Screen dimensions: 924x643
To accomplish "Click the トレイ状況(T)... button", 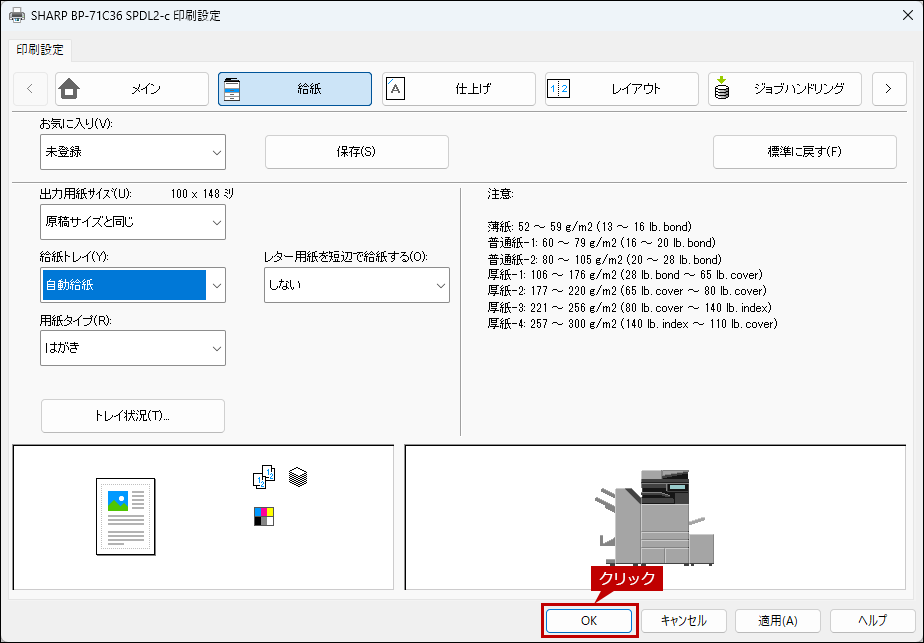I will point(133,415).
